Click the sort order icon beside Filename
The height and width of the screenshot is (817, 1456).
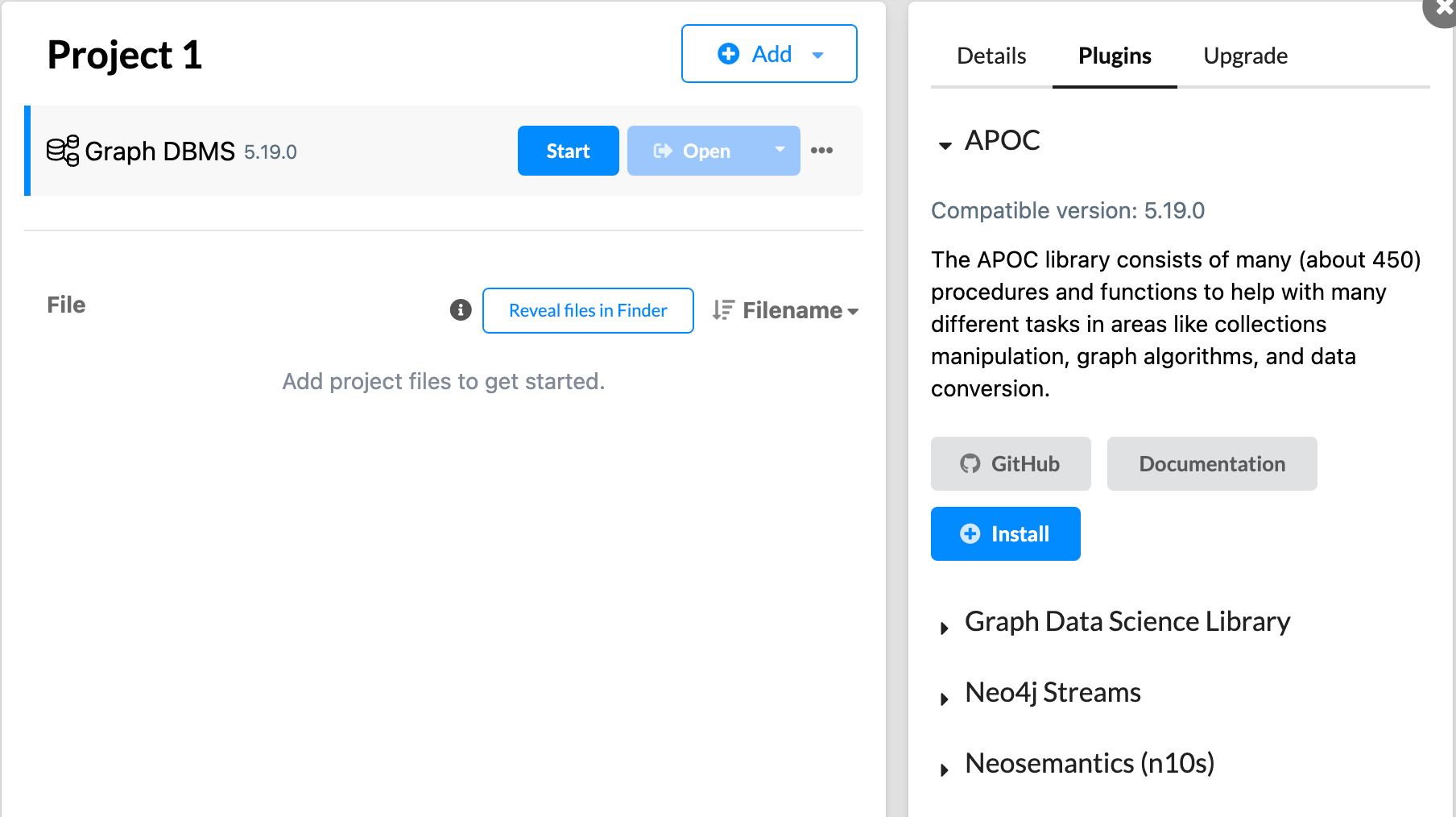(722, 310)
